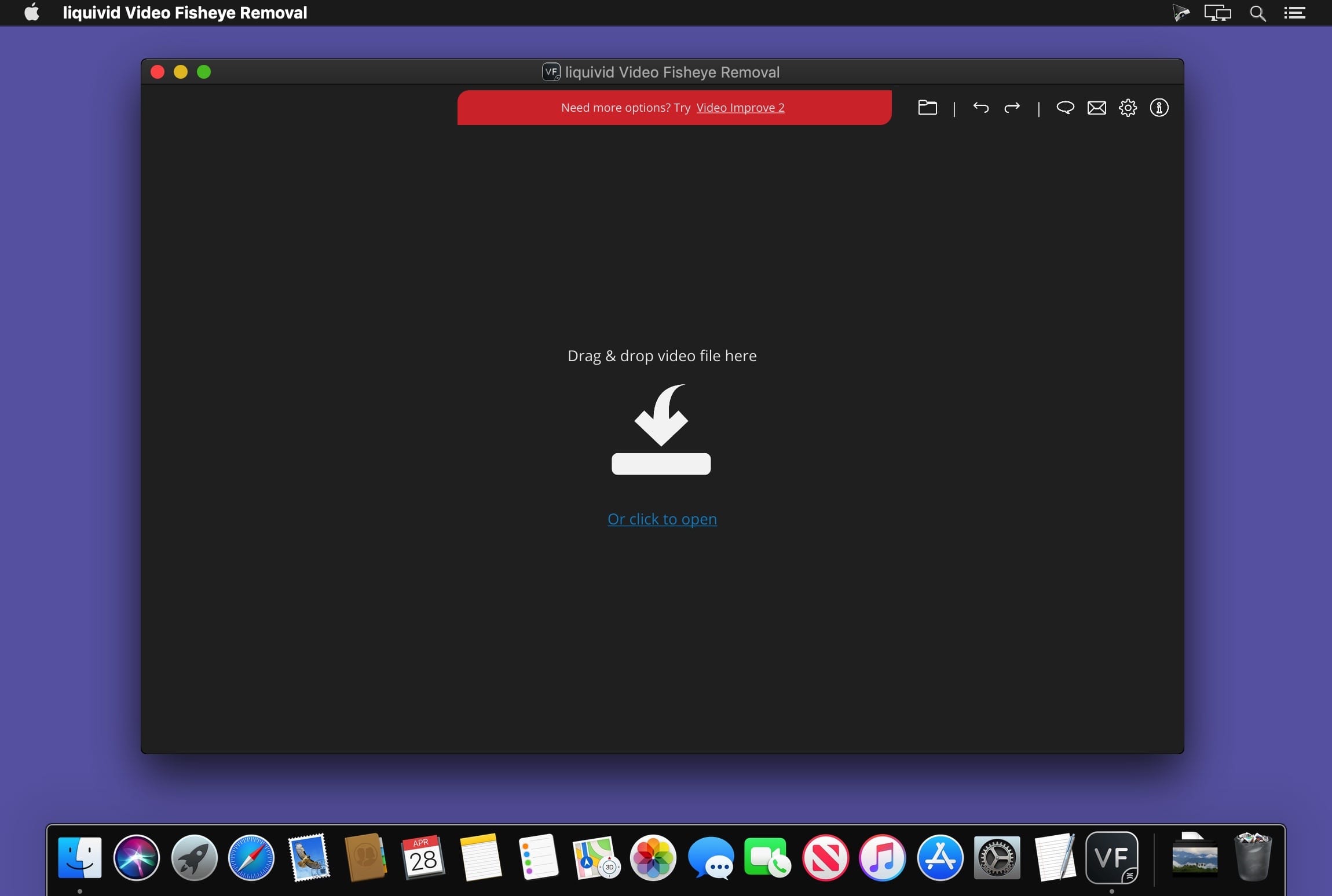Click the arrow-shaped menu bar status icon
The image size is (1332, 896).
click(1180, 13)
